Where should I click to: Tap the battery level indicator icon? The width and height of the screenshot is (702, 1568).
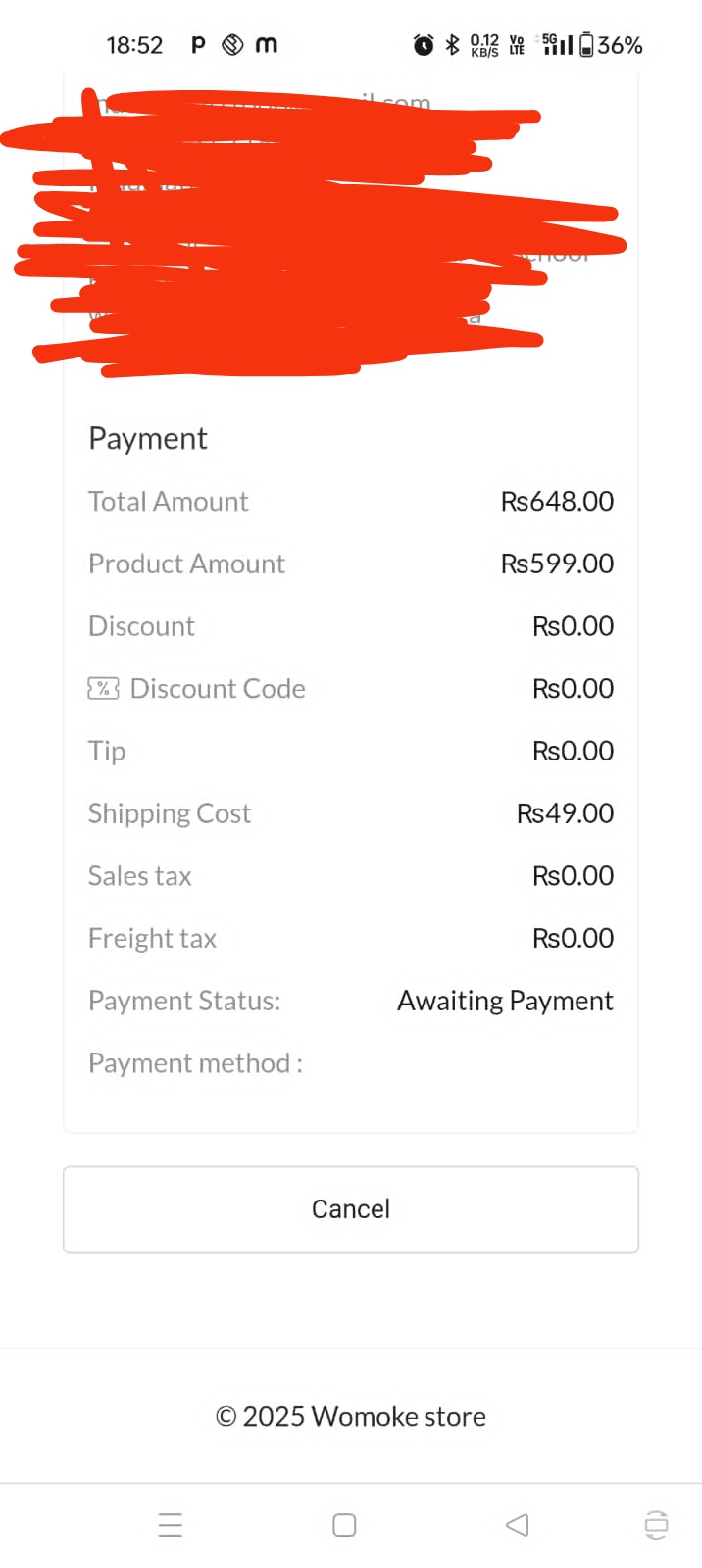point(586,45)
